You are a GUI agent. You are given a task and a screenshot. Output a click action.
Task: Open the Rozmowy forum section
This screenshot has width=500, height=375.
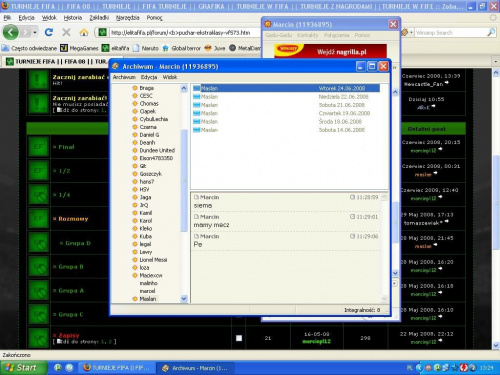tap(73, 219)
